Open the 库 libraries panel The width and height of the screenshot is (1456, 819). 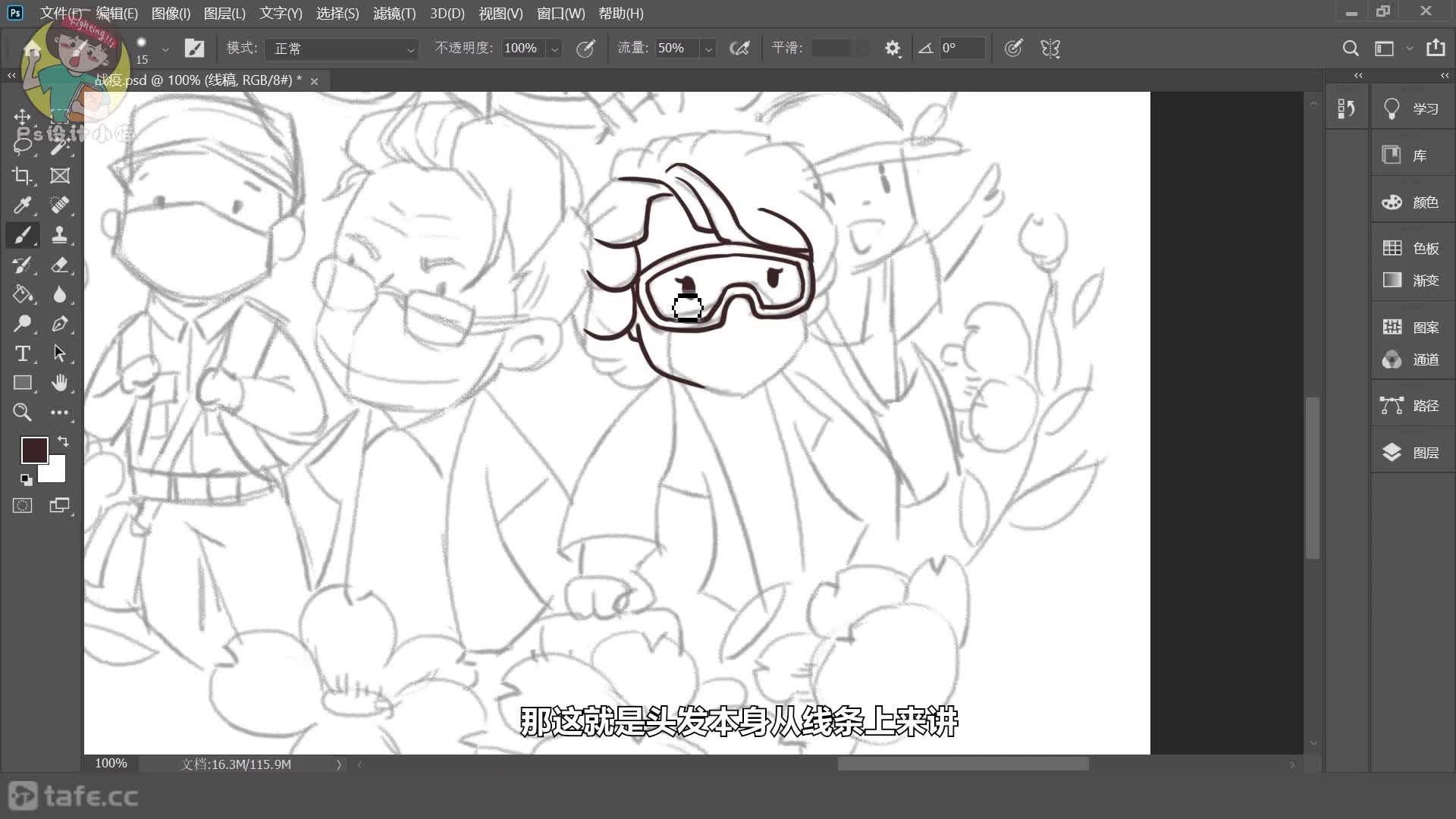coord(1412,155)
